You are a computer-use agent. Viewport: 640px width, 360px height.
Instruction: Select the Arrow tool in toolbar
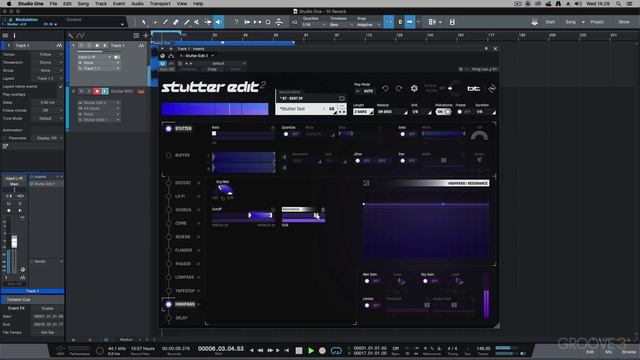[144, 22]
